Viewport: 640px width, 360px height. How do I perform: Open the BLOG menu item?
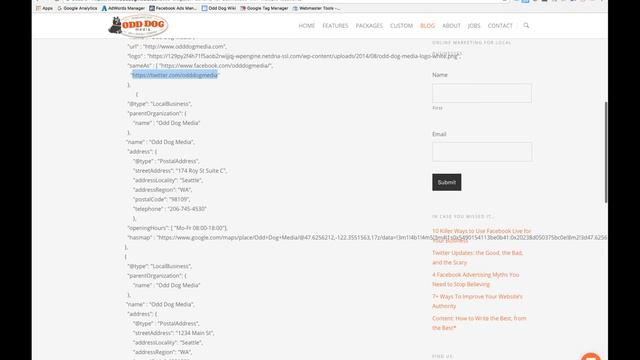(x=427, y=26)
